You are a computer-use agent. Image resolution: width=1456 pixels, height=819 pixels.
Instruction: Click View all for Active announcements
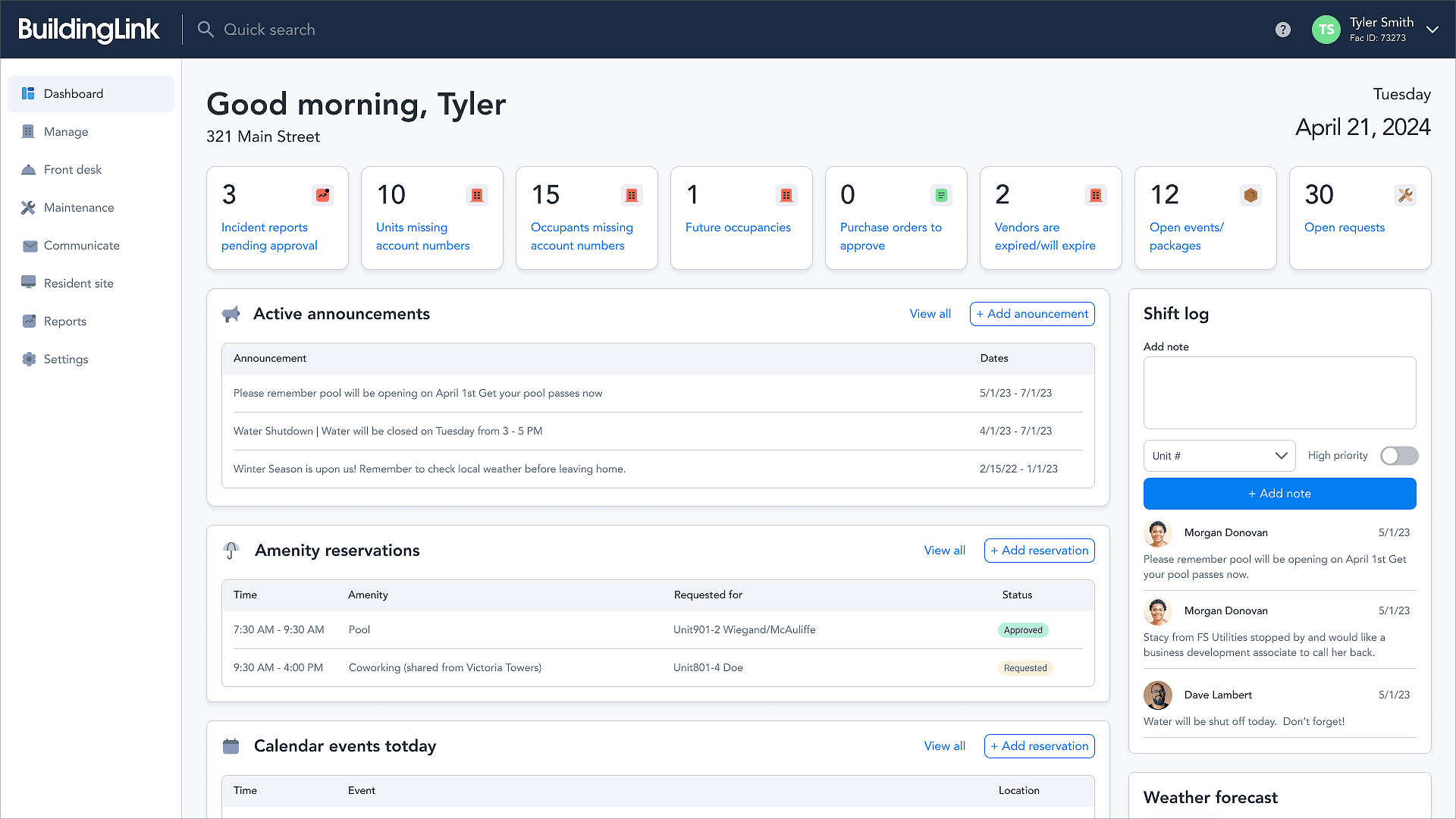(x=930, y=314)
